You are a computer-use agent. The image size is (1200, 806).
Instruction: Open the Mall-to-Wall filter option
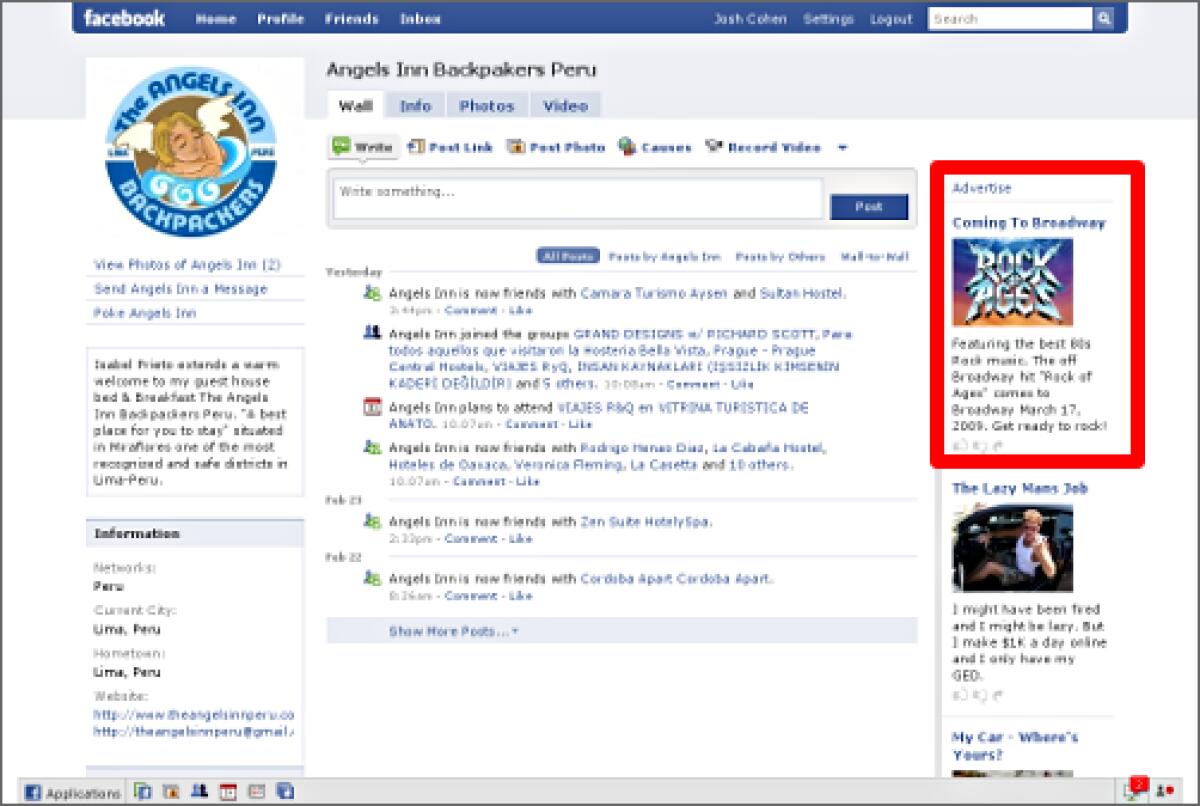coord(872,256)
